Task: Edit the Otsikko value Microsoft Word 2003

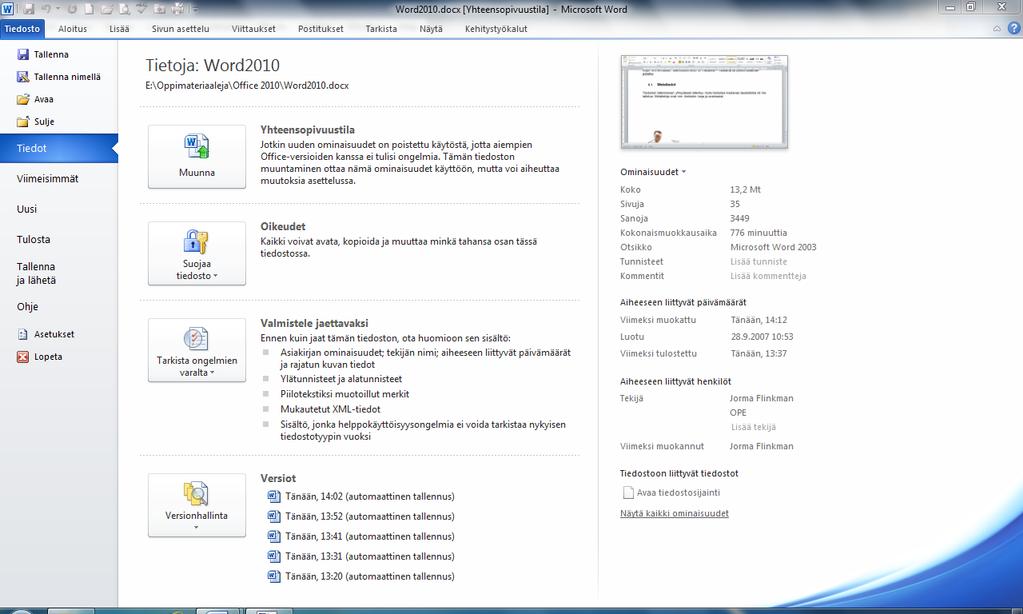Action: 773,247
